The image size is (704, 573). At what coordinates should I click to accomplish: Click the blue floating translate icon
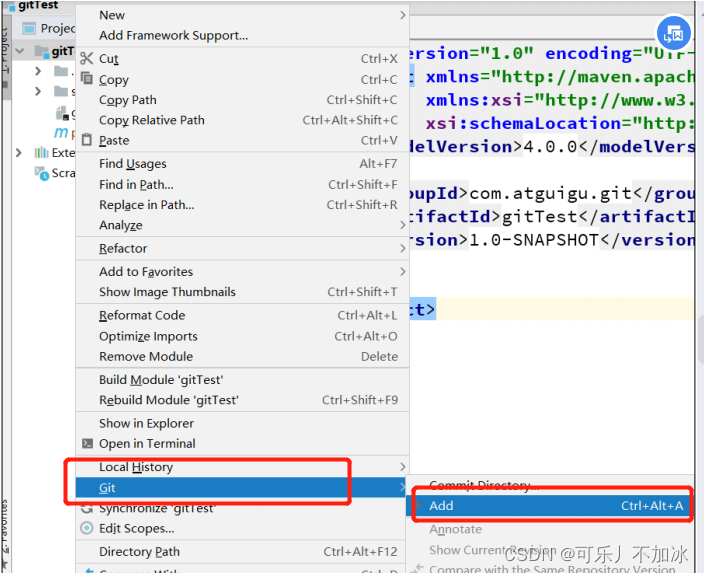click(673, 33)
